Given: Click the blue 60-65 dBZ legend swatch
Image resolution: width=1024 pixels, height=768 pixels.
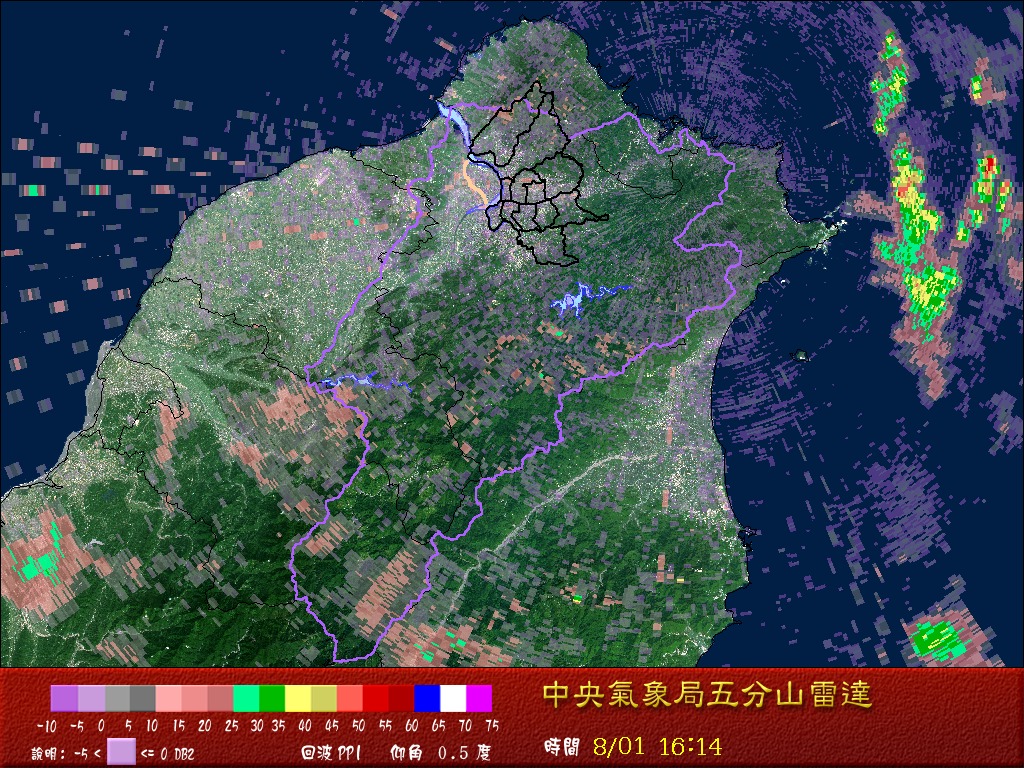Looking at the screenshot, I should [427, 698].
